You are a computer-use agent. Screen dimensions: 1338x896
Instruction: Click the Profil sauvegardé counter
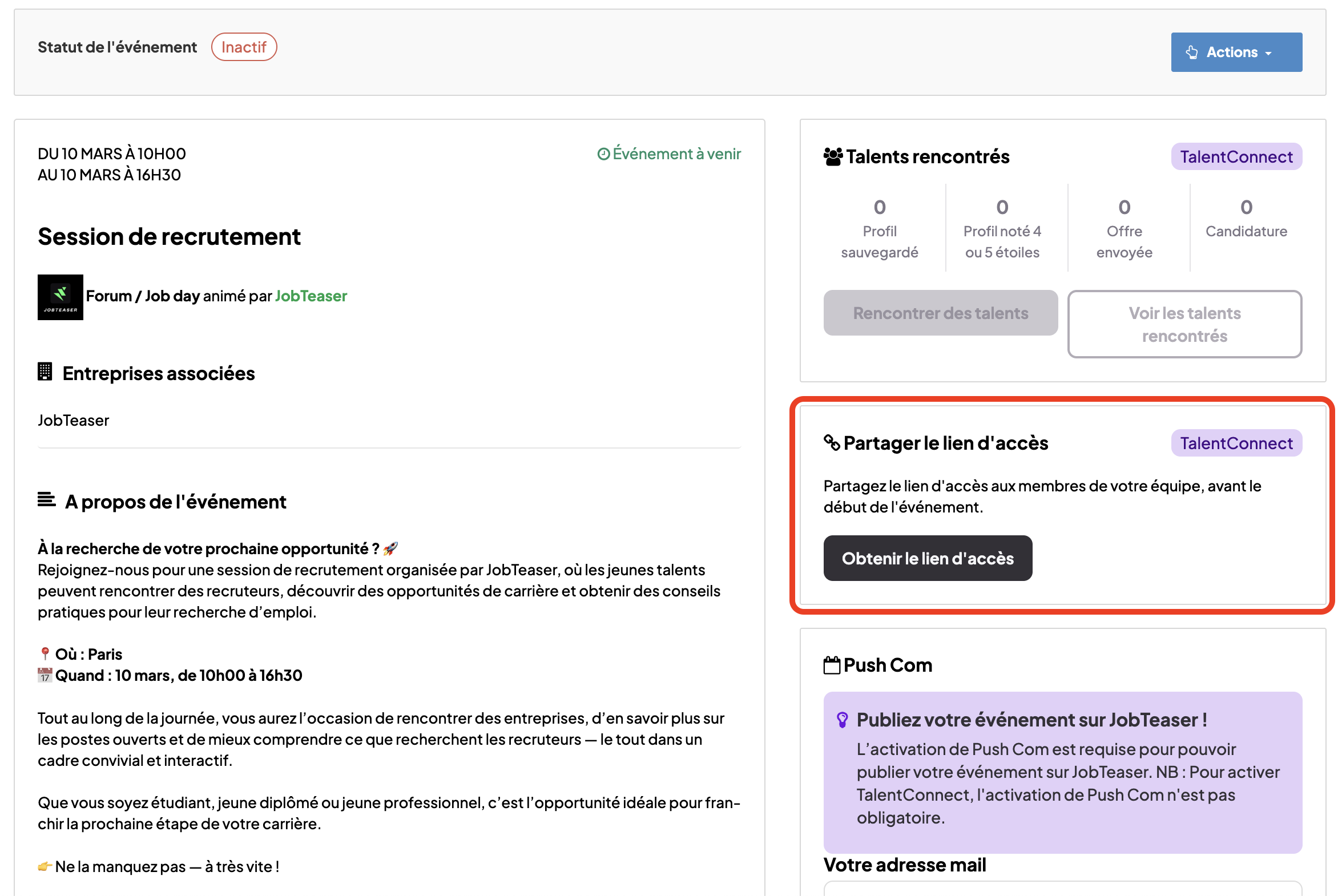click(x=879, y=228)
